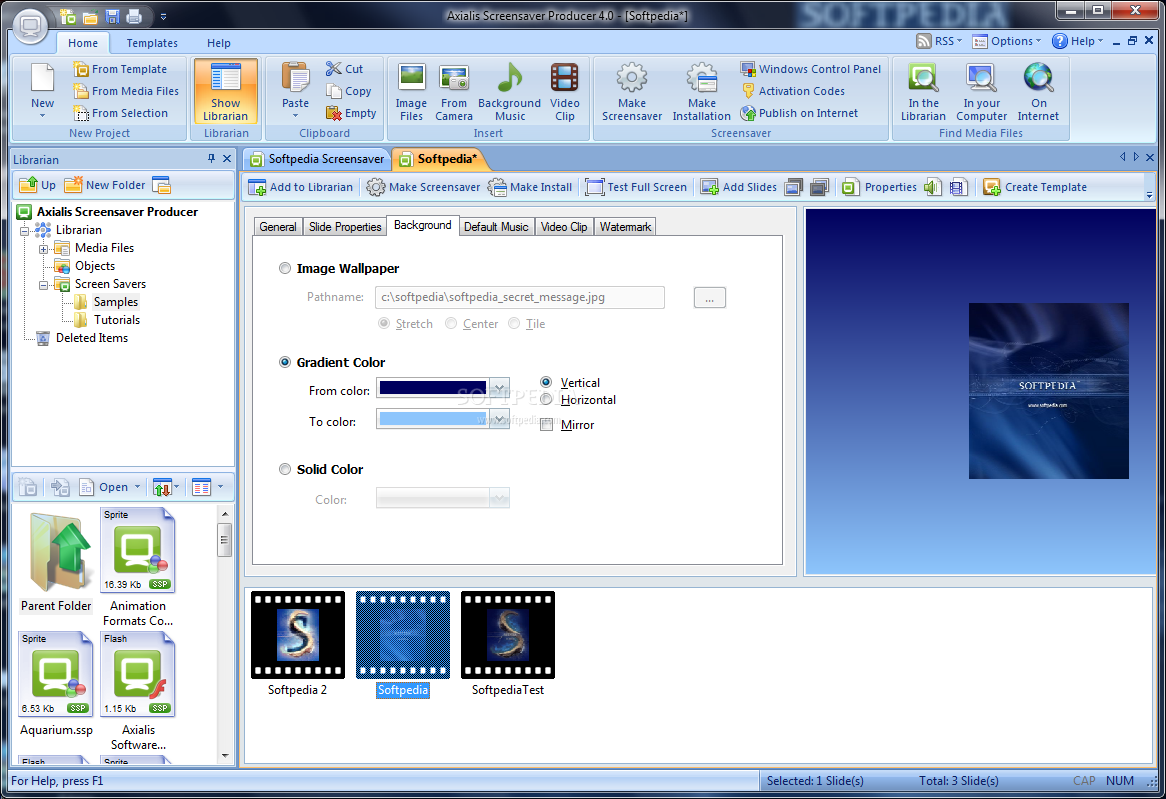The image size is (1166, 799).
Task: Switch to the Templates ribbon tab
Action: pyautogui.click(x=152, y=43)
